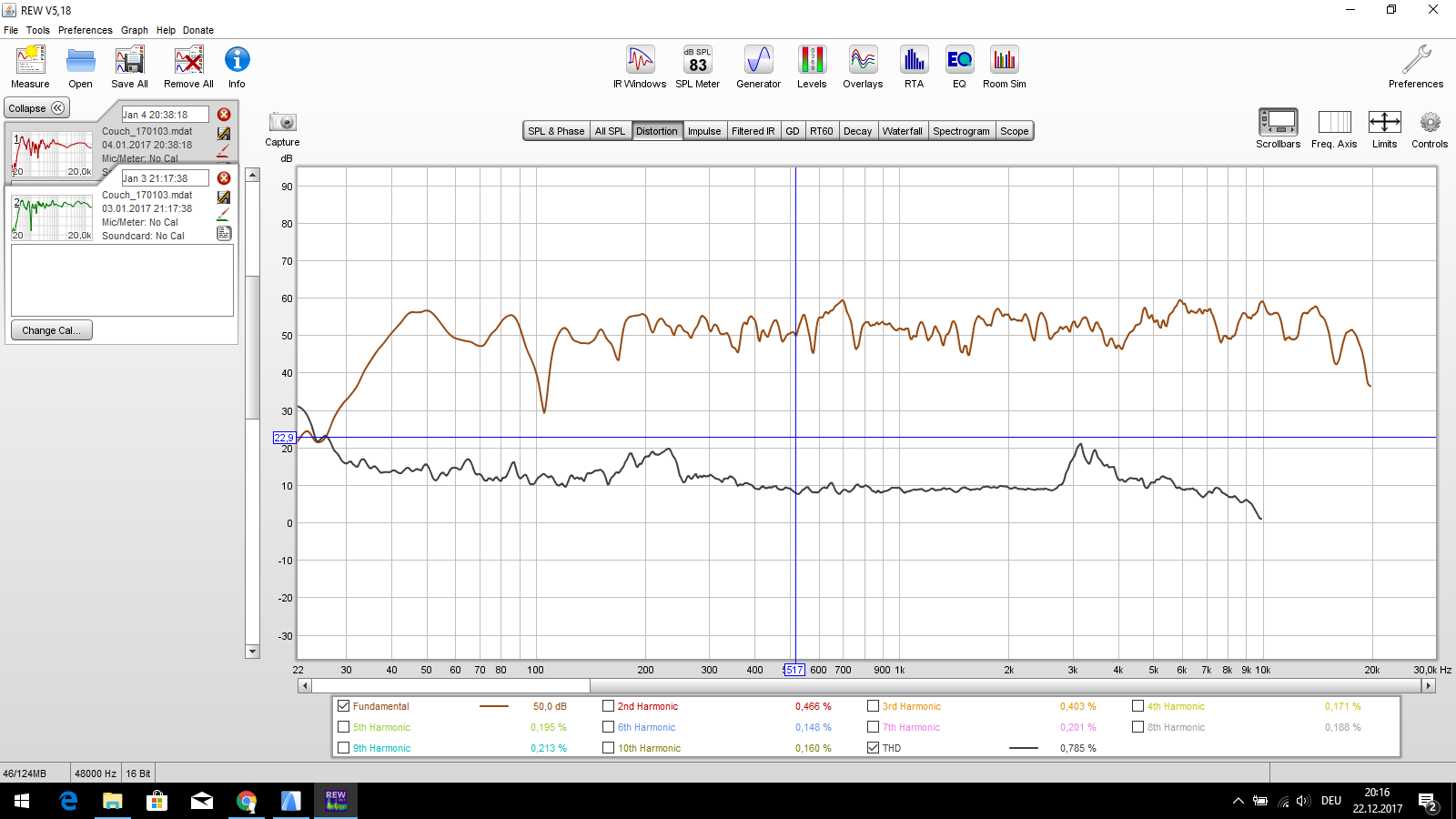Select the Jan 4 measurement thumbnail

coord(52,154)
